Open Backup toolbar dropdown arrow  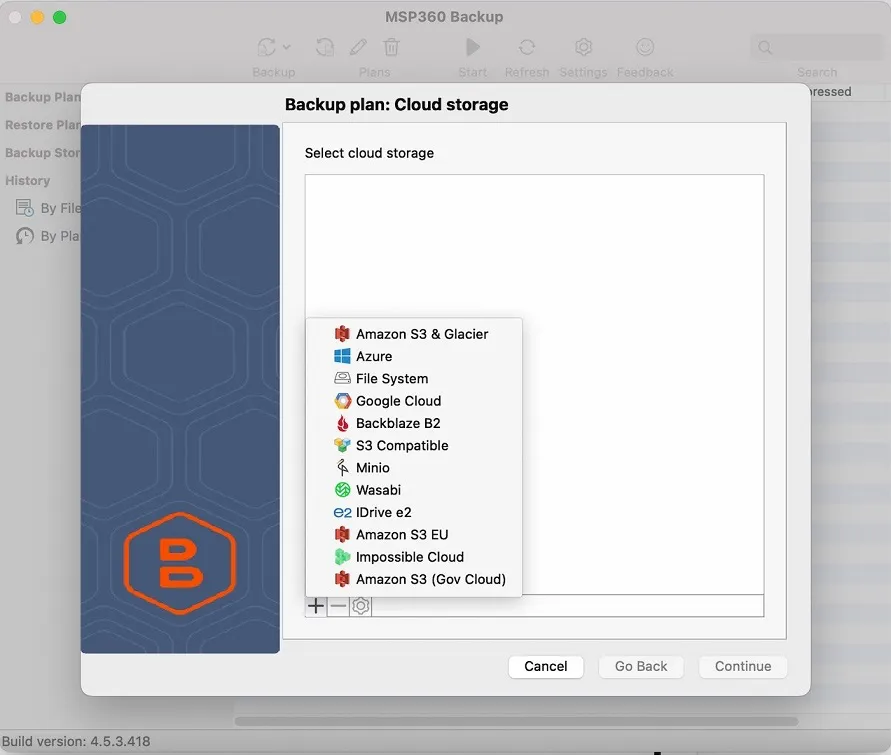[286, 47]
